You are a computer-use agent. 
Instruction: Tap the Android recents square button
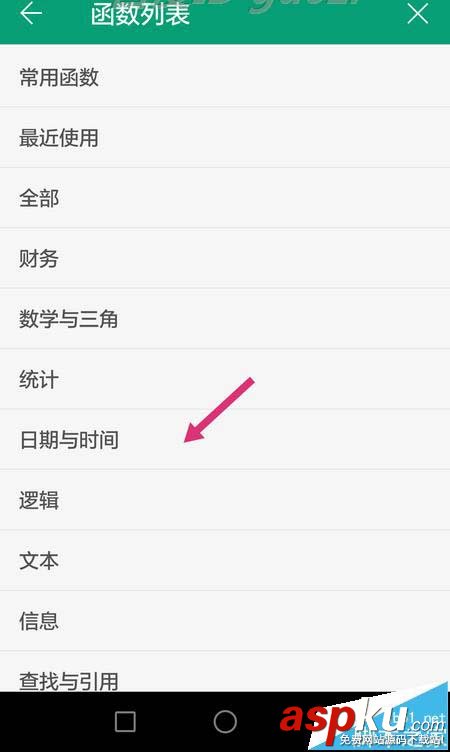pyautogui.click(x=125, y=721)
